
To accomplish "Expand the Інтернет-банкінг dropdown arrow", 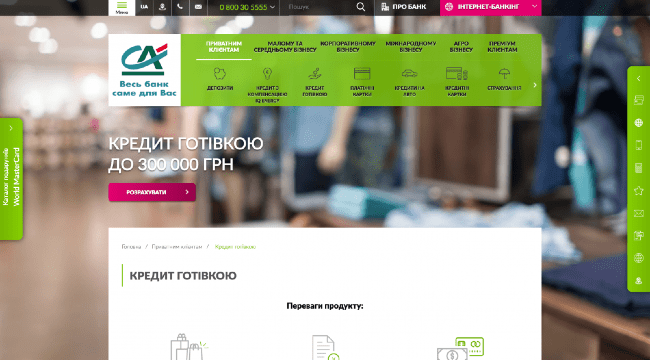I will [x=534, y=7].
